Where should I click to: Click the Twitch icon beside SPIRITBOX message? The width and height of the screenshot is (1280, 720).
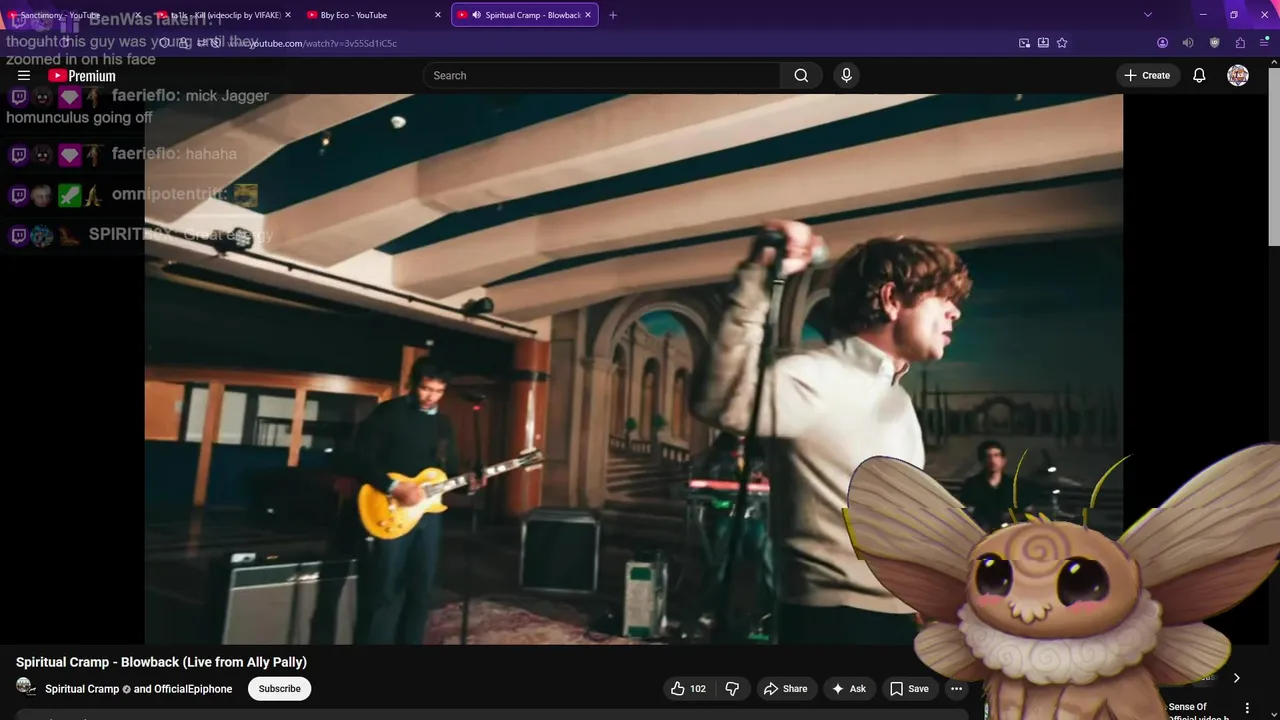coord(18,236)
